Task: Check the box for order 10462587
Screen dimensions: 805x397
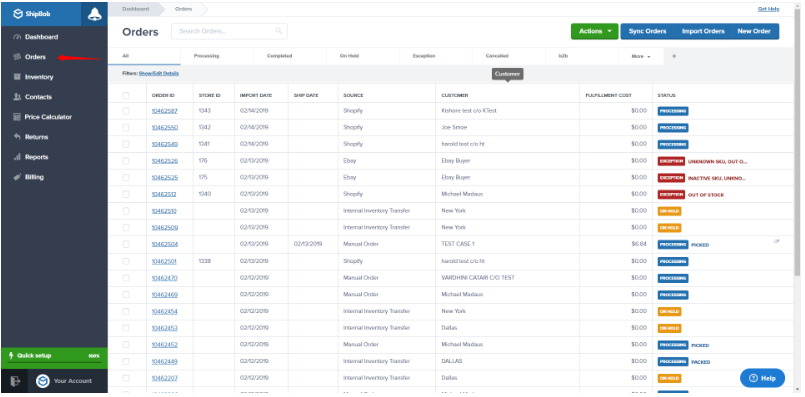Action: [x=126, y=110]
